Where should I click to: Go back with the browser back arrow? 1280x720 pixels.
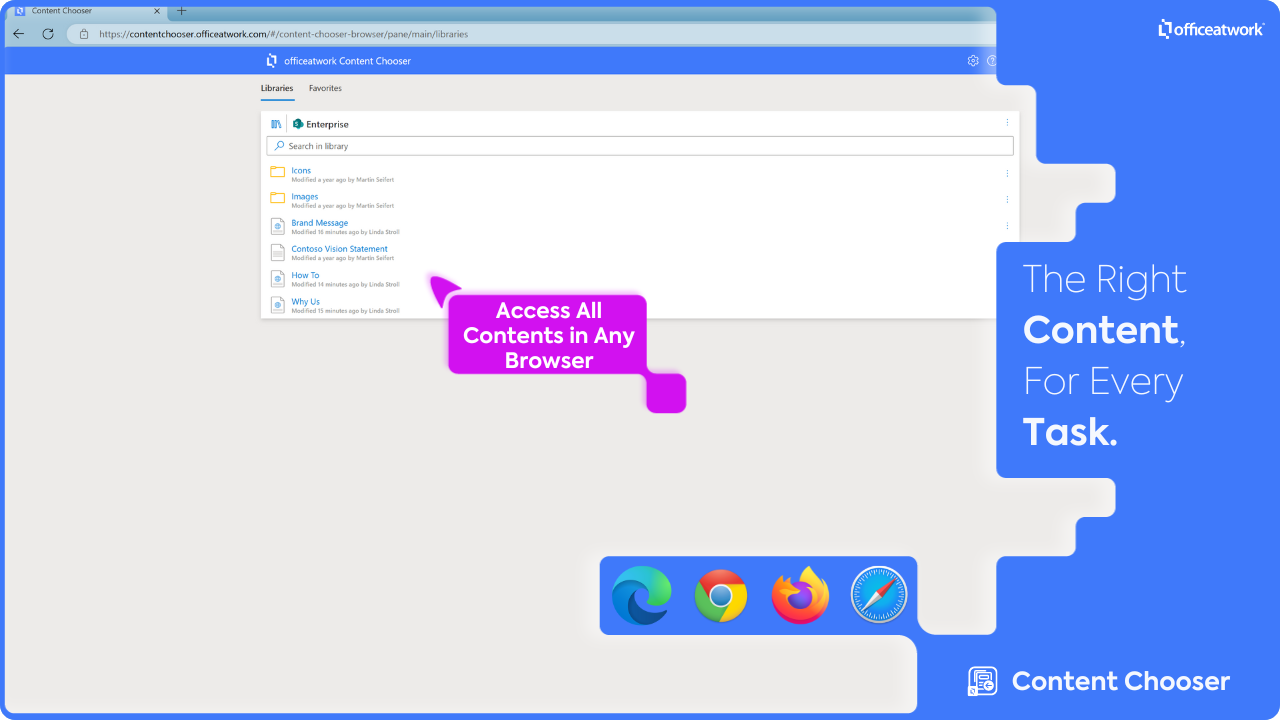(x=19, y=33)
